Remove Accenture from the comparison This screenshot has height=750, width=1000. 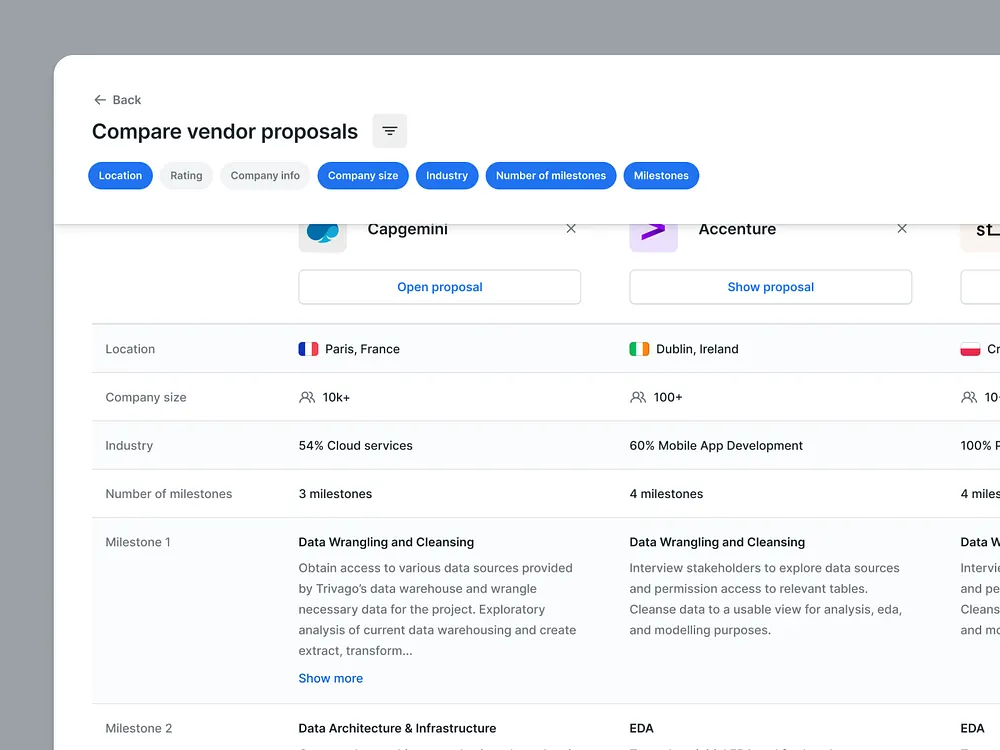(x=902, y=229)
